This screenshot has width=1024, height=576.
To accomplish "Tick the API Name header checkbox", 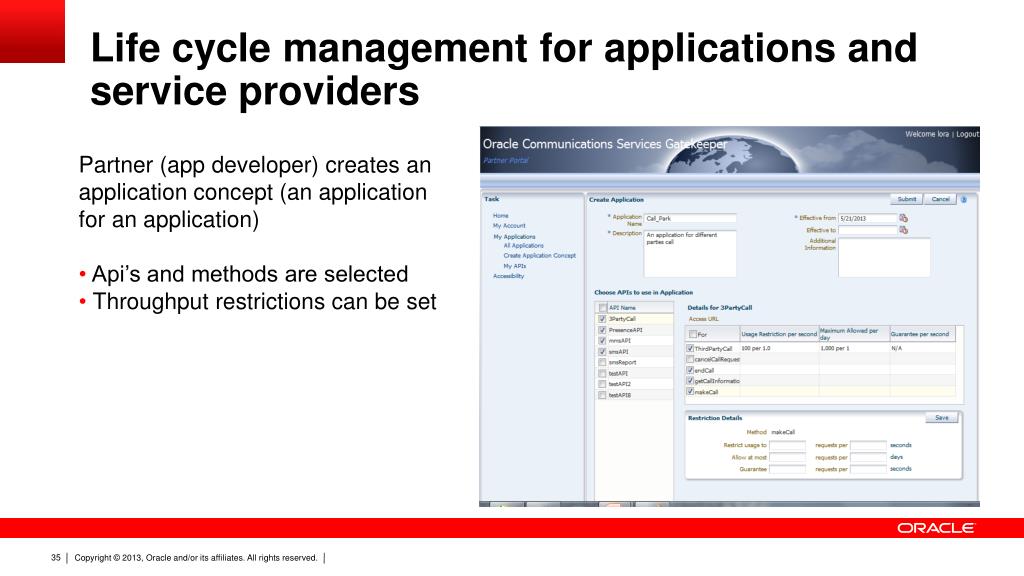I will coord(603,308).
